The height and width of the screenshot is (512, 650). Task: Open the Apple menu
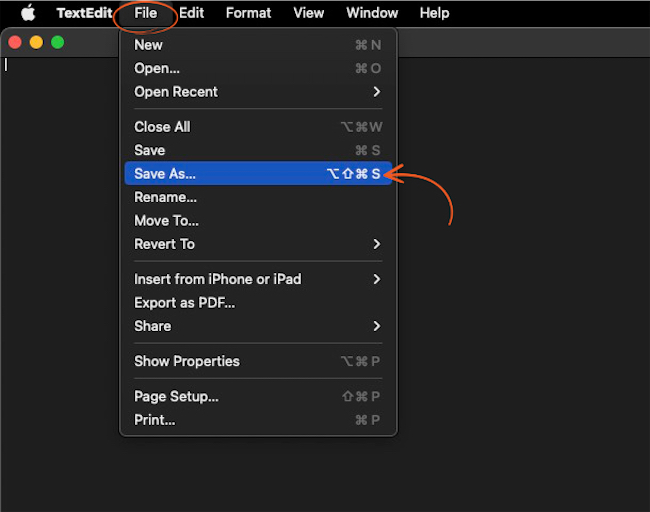click(28, 13)
